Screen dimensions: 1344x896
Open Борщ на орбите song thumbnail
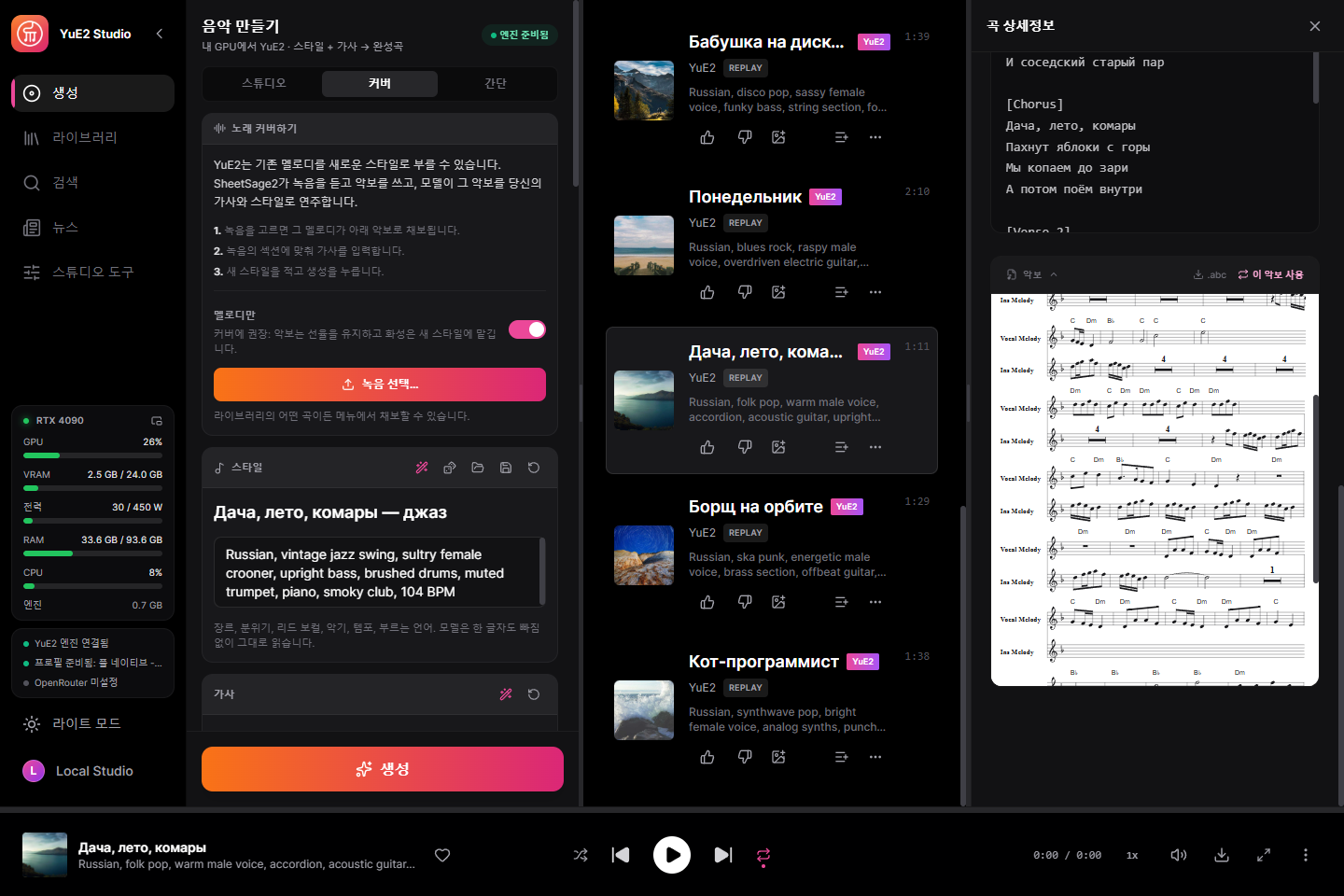tap(644, 555)
